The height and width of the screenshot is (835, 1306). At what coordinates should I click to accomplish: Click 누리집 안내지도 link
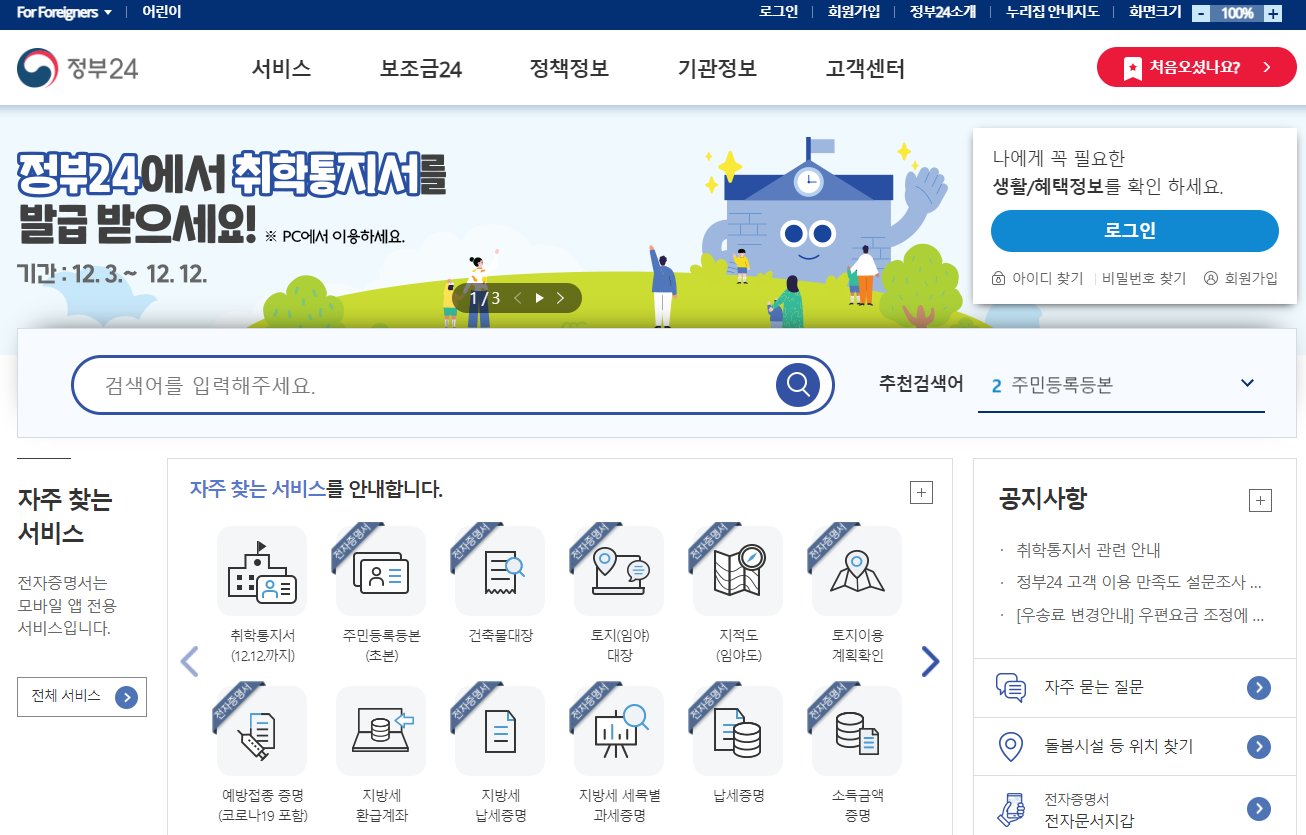coord(1053,12)
